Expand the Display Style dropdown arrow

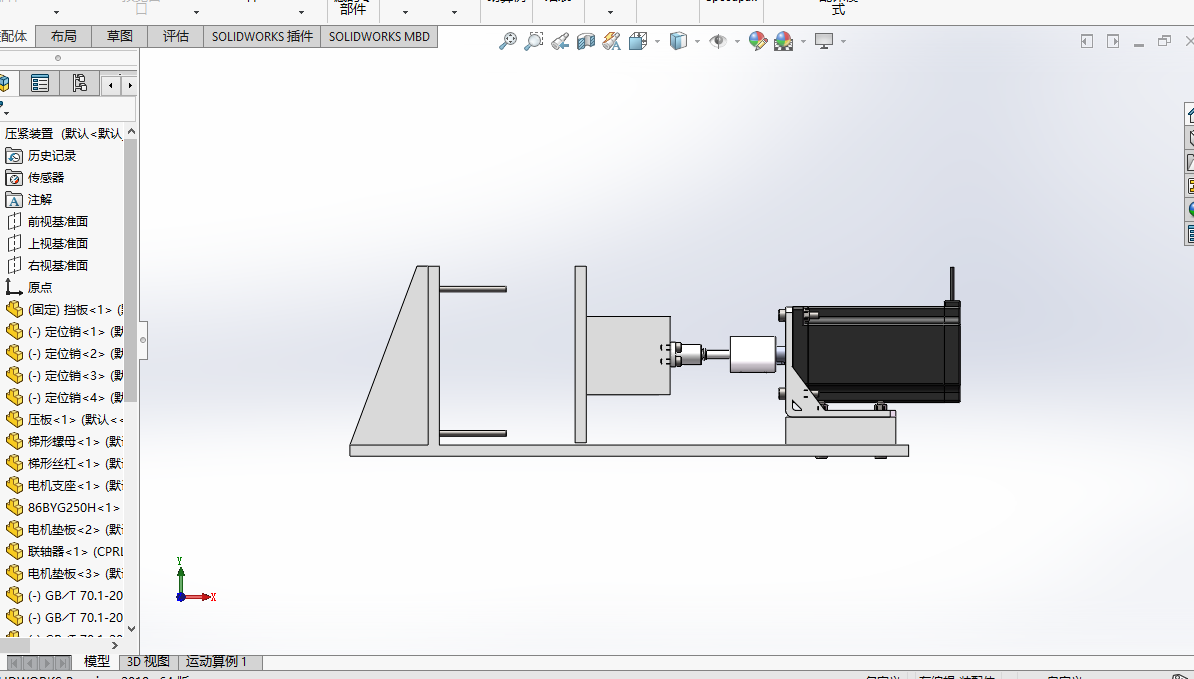[x=698, y=41]
